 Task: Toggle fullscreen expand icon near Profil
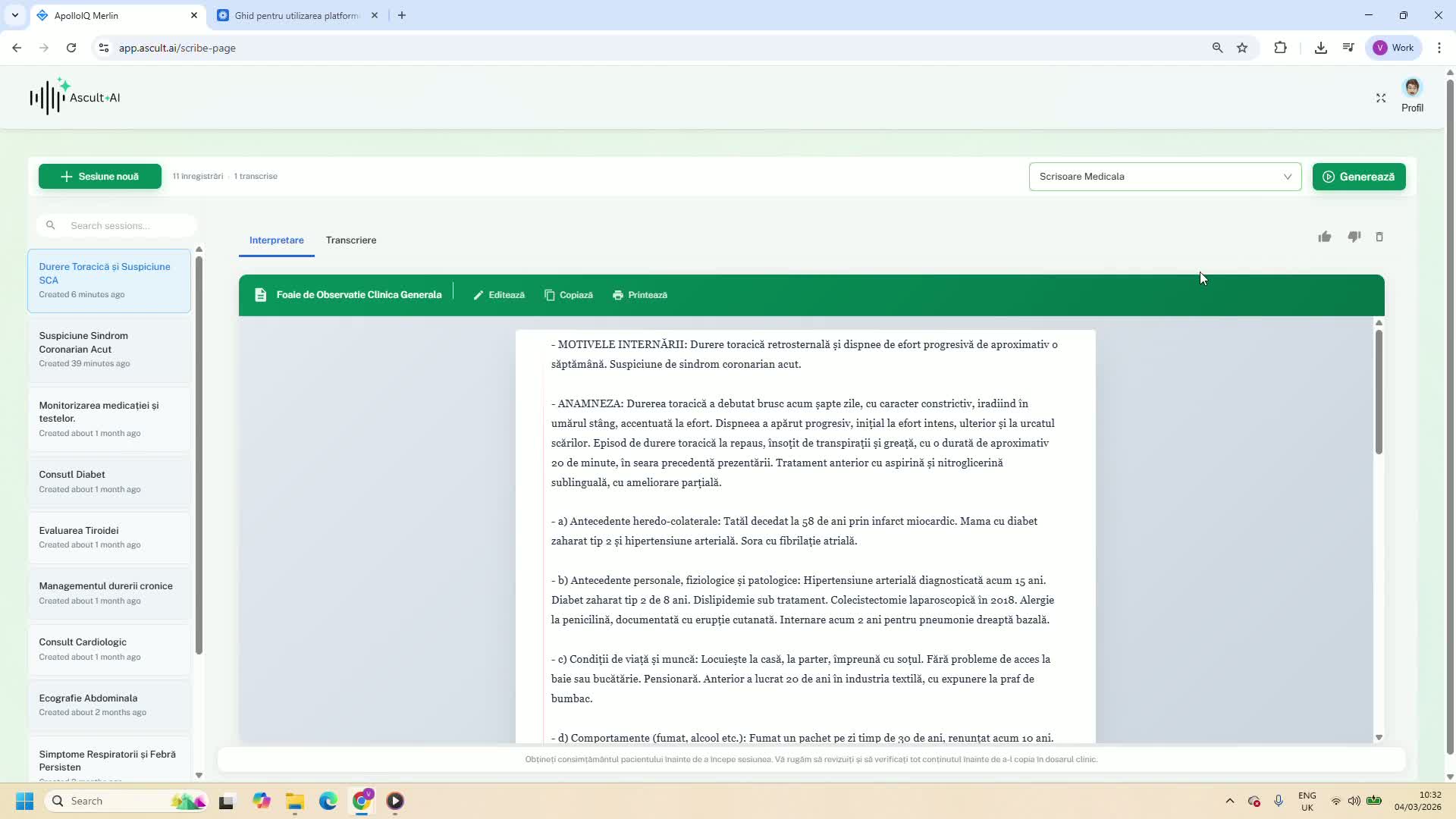[x=1381, y=98]
